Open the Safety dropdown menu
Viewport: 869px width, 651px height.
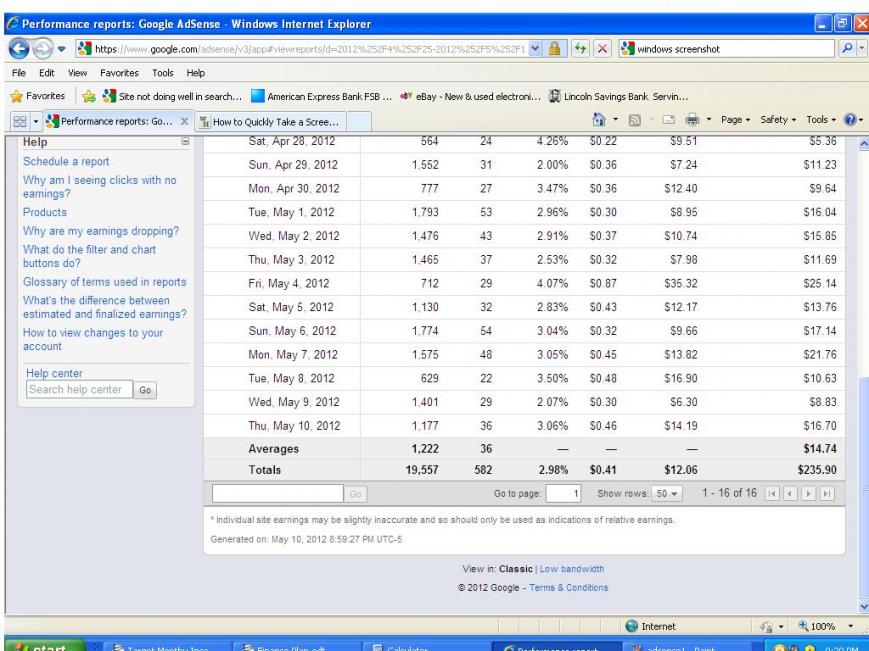pyautogui.click(x=778, y=120)
